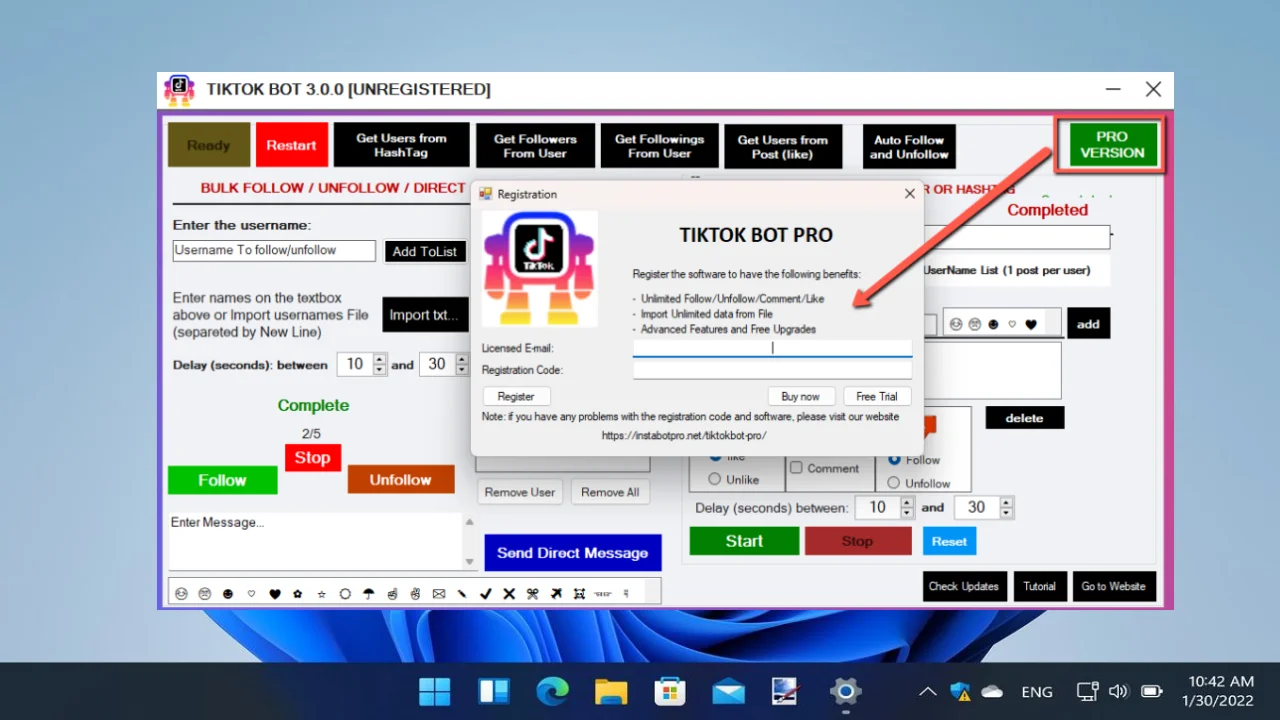Open Settings gear on the taskbar
This screenshot has height=720, width=1280.
[846, 691]
